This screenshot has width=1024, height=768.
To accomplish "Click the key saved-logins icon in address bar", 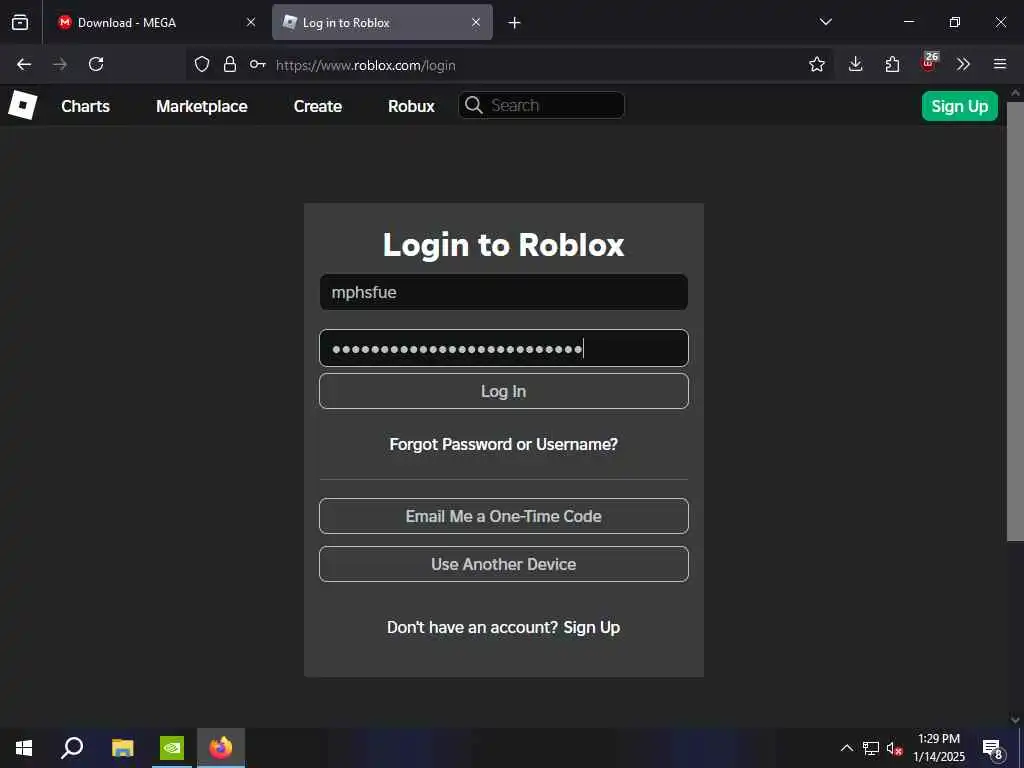I will [x=257, y=64].
